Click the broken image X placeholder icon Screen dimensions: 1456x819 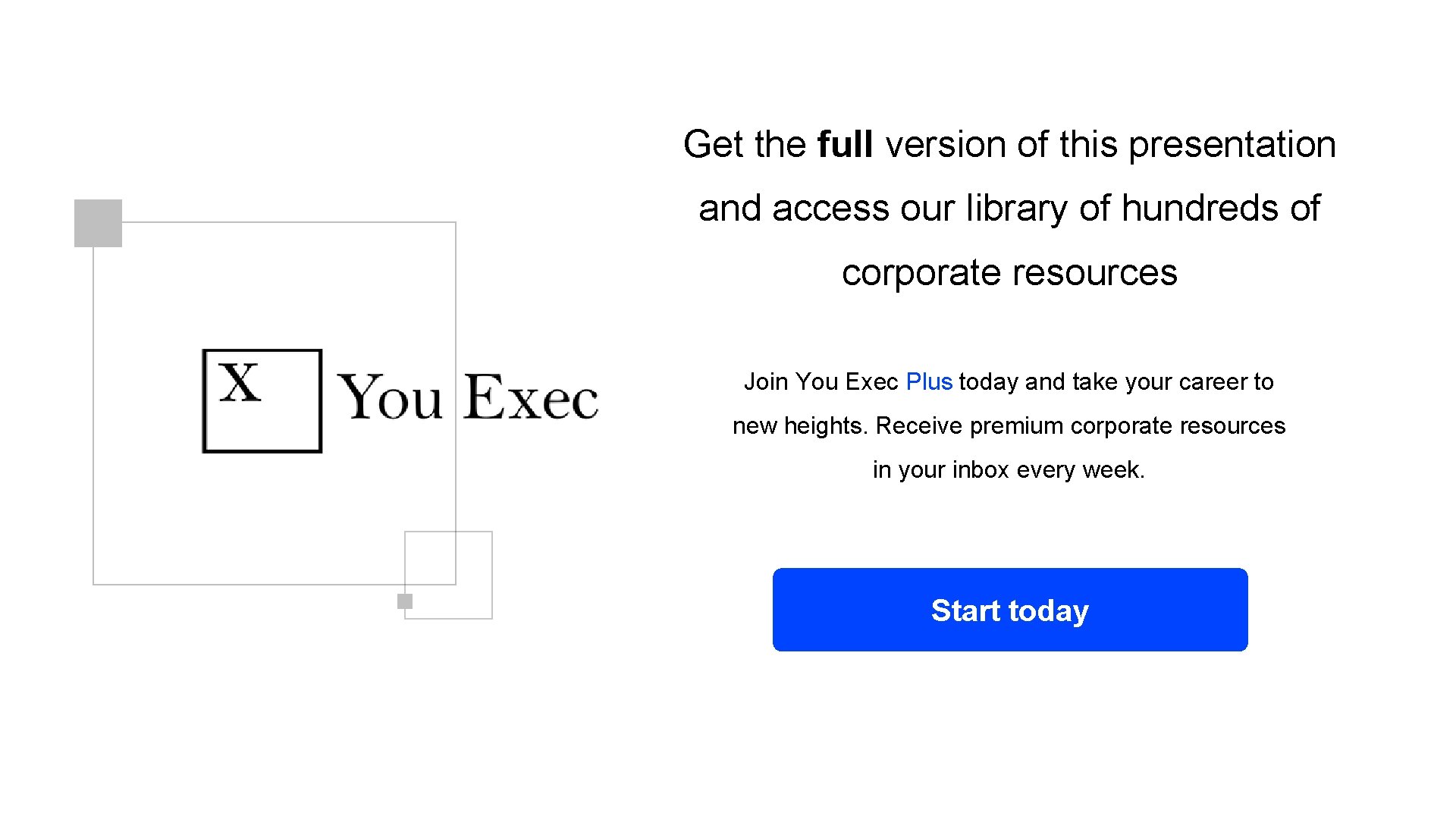[262, 400]
